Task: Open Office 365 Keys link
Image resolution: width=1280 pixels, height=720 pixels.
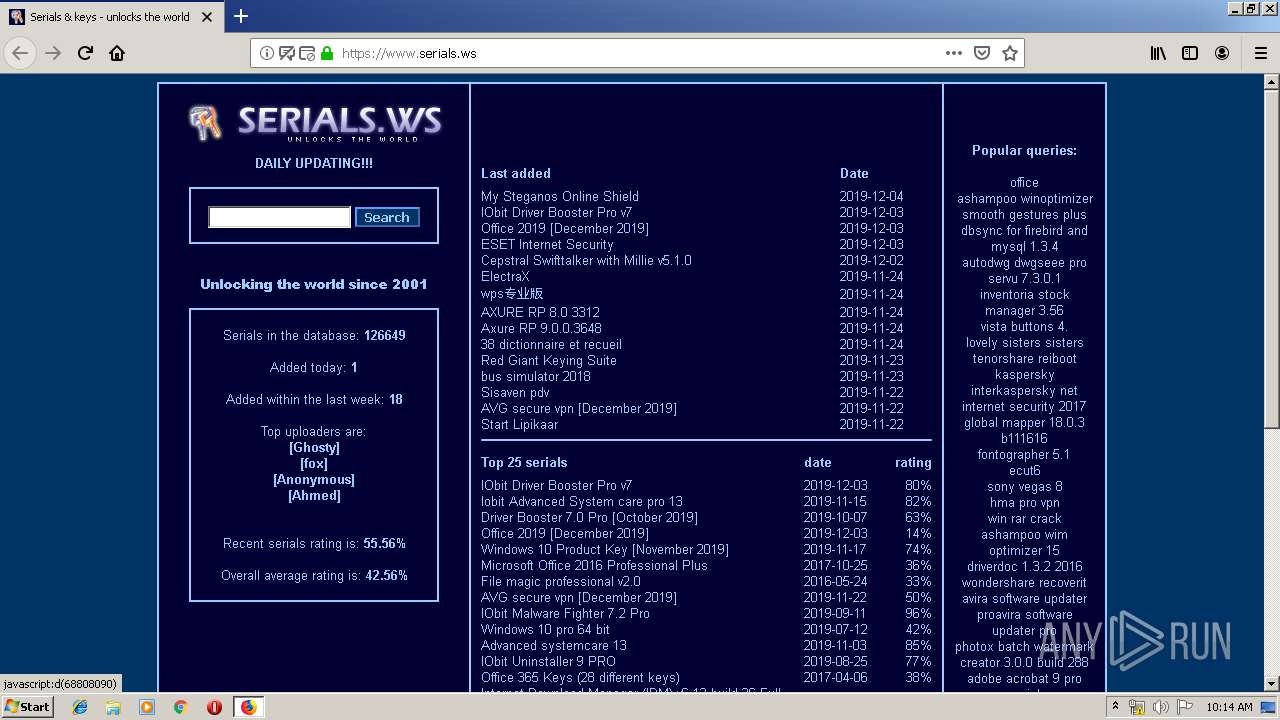Action: click(x=580, y=677)
